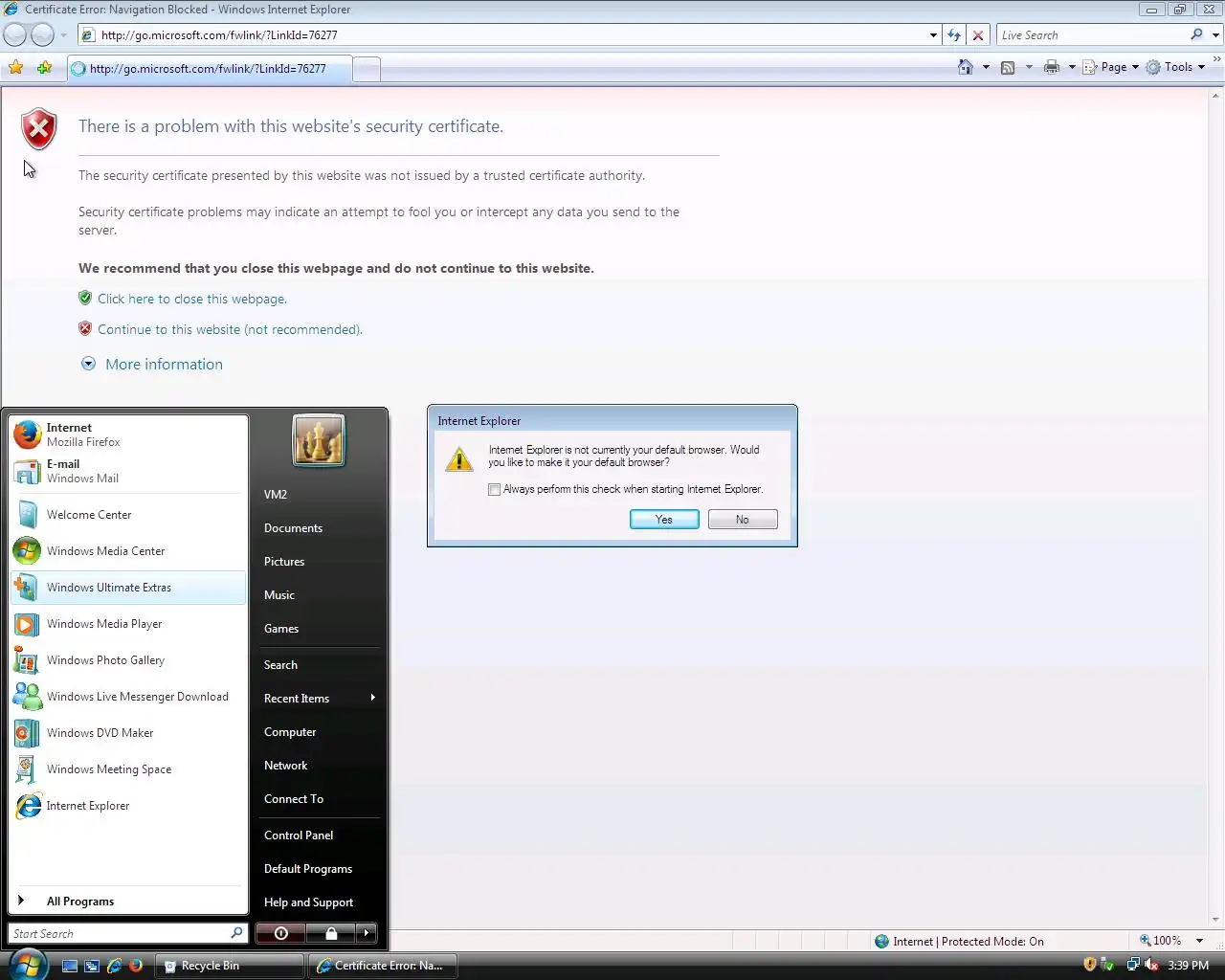The height and width of the screenshot is (980, 1225).
Task: Check 'Always perform this check' checkbox
Action: [x=494, y=489]
